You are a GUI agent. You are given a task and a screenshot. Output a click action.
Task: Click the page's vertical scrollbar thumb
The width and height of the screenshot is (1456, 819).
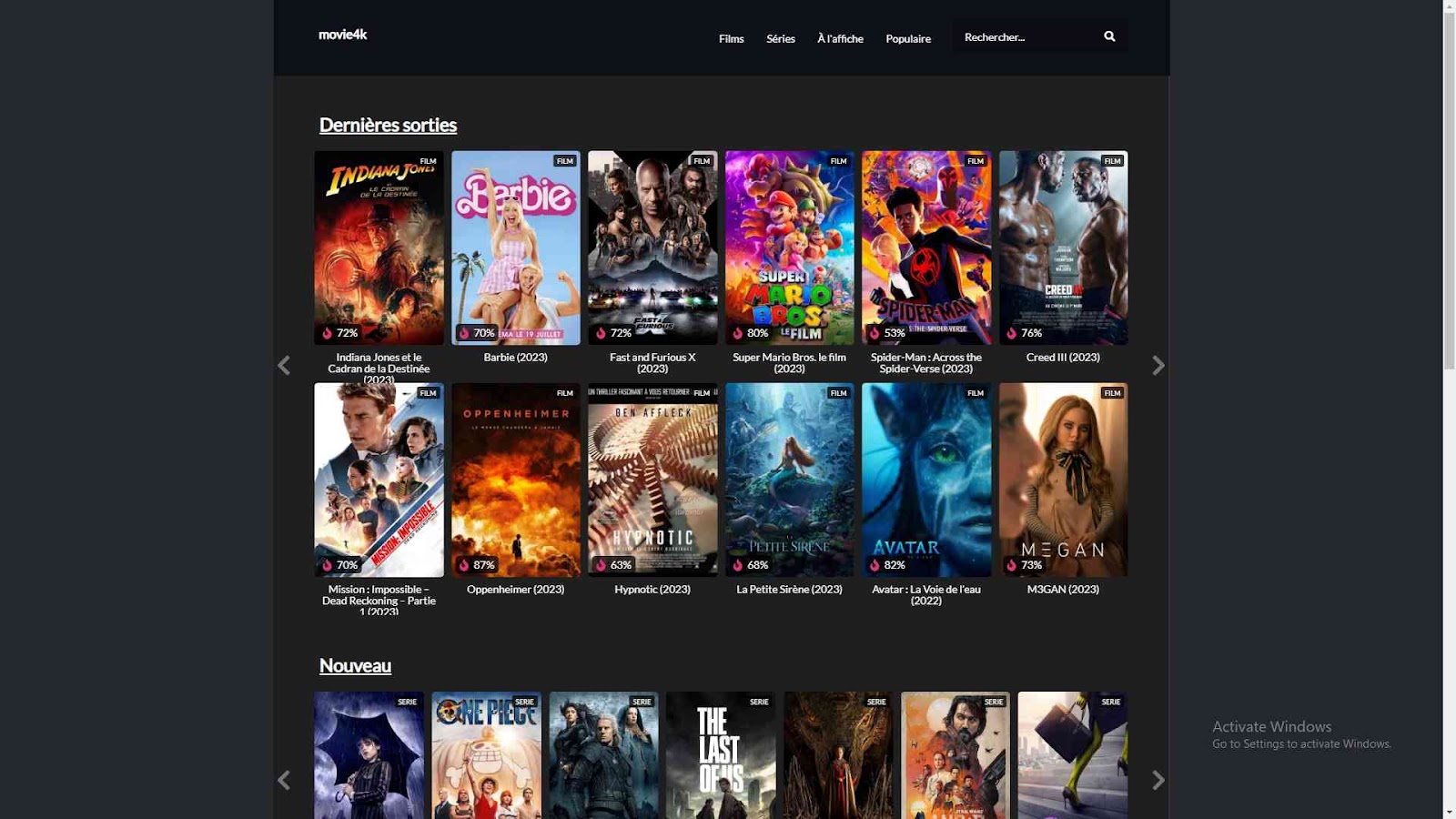tap(1449, 191)
